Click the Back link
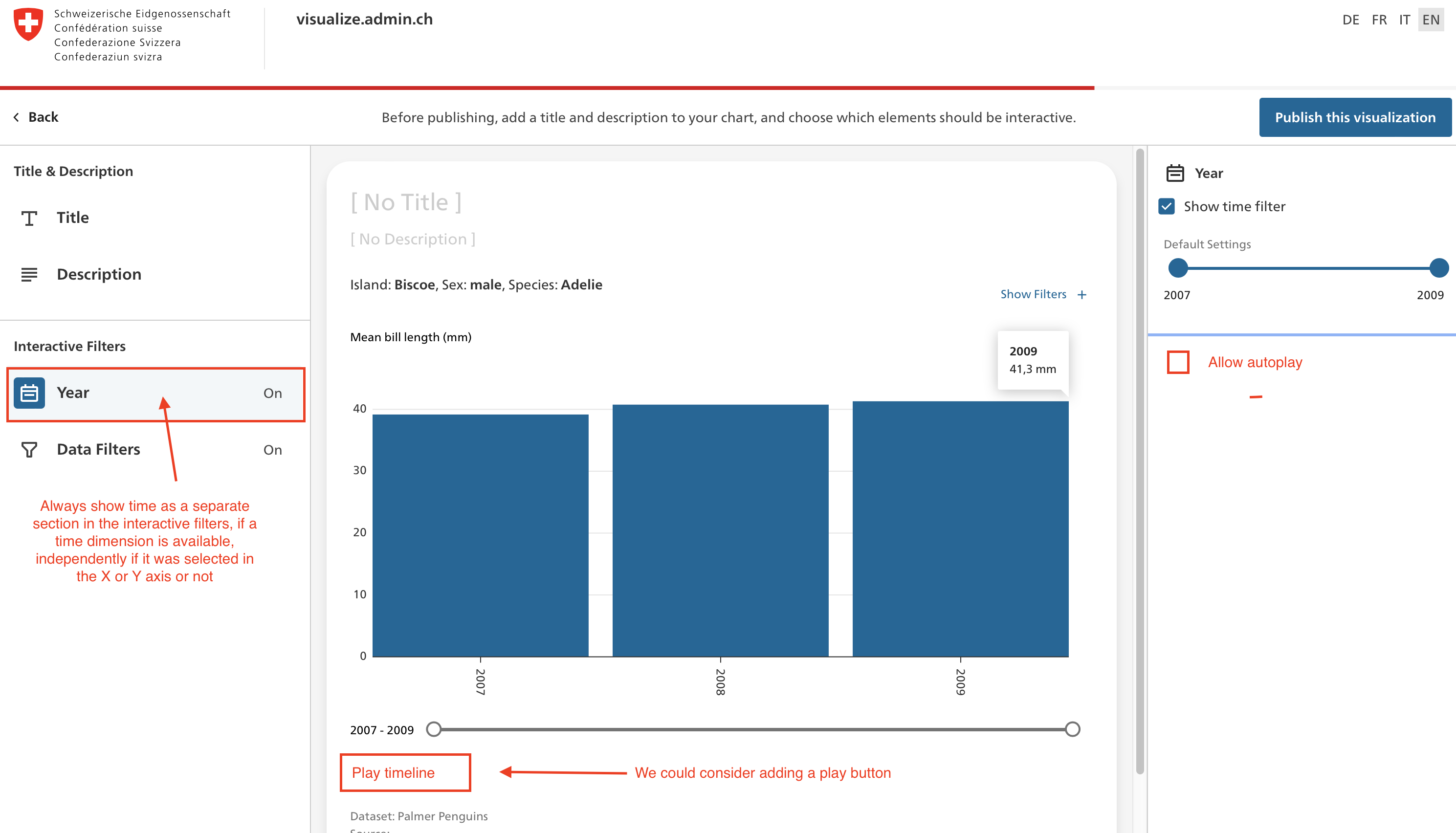The height and width of the screenshot is (833, 1456). pyautogui.click(x=44, y=117)
